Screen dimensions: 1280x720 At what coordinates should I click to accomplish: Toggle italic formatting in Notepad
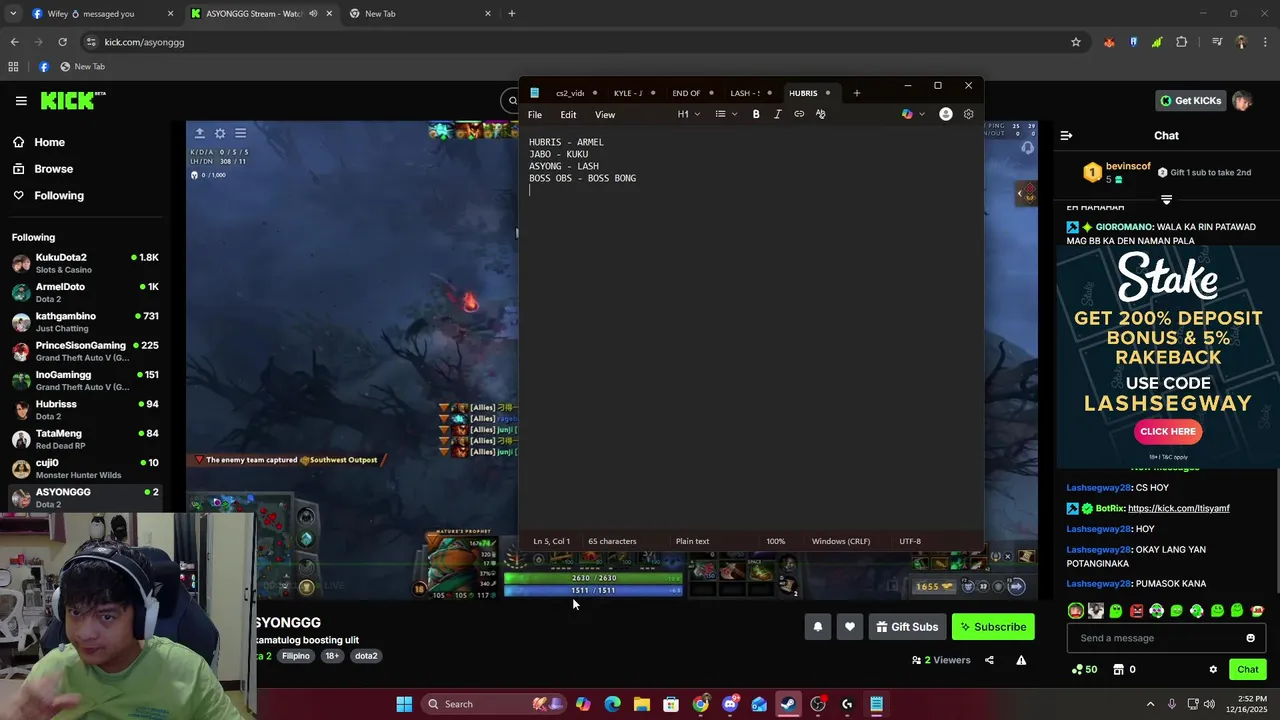777,114
